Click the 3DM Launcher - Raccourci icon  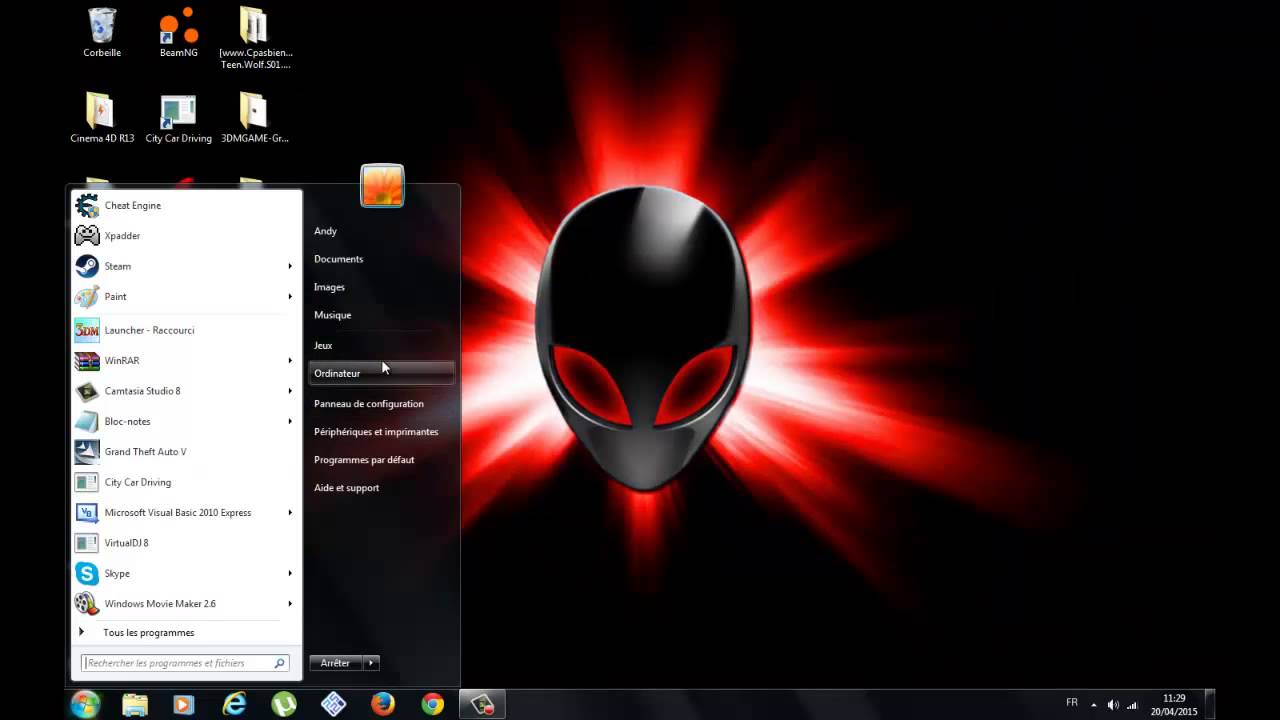87,330
